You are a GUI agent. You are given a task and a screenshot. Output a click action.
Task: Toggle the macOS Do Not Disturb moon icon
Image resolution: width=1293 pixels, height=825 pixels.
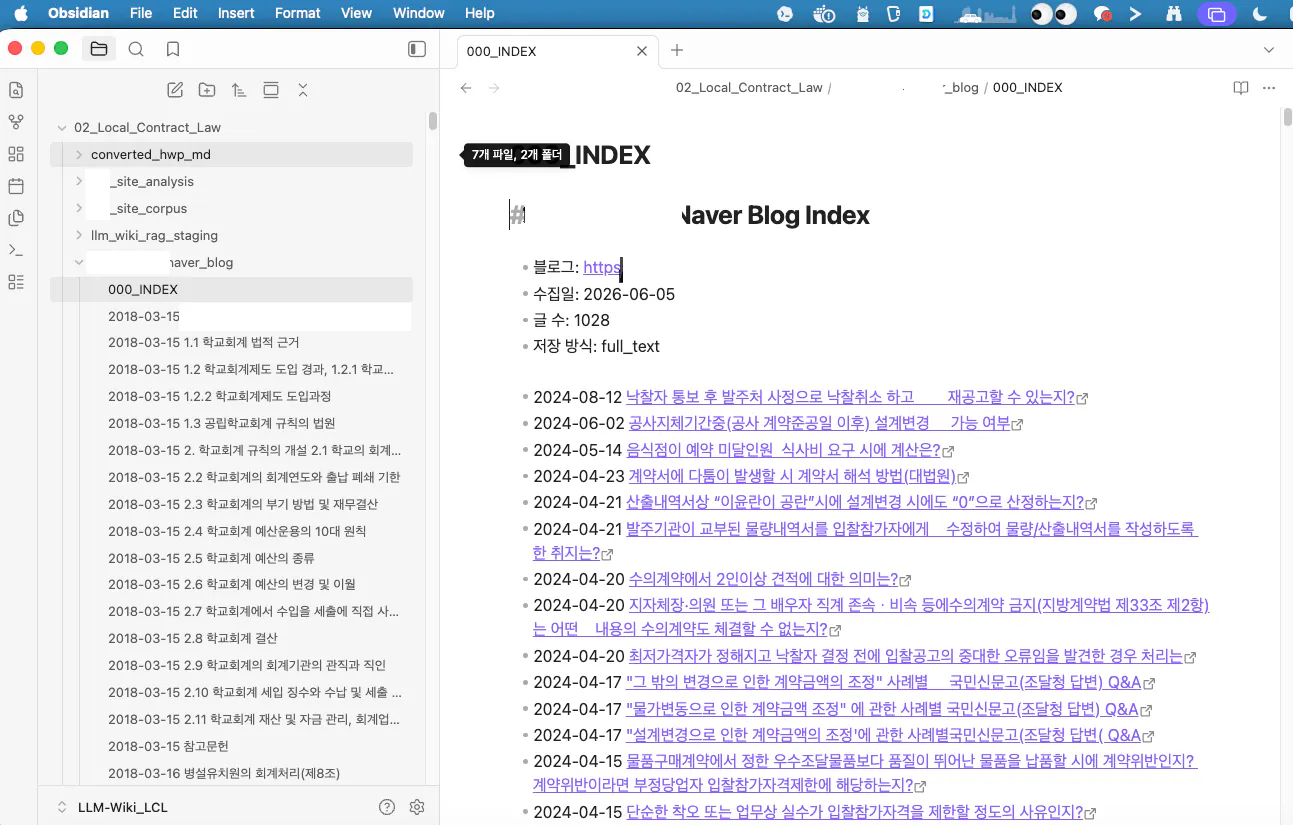1260,14
